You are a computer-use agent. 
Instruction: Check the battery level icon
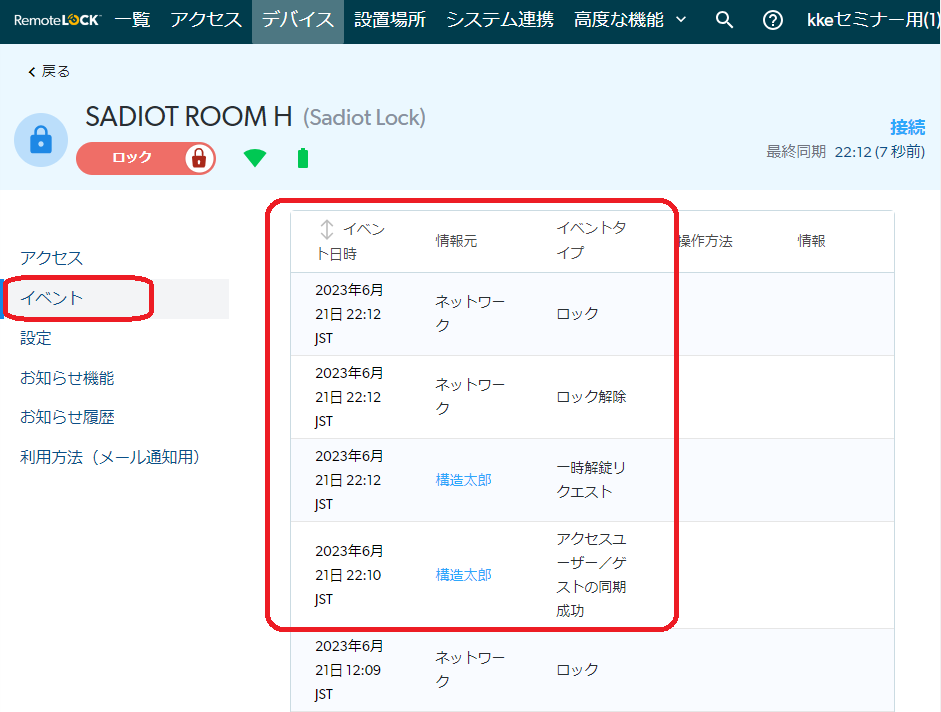302,158
